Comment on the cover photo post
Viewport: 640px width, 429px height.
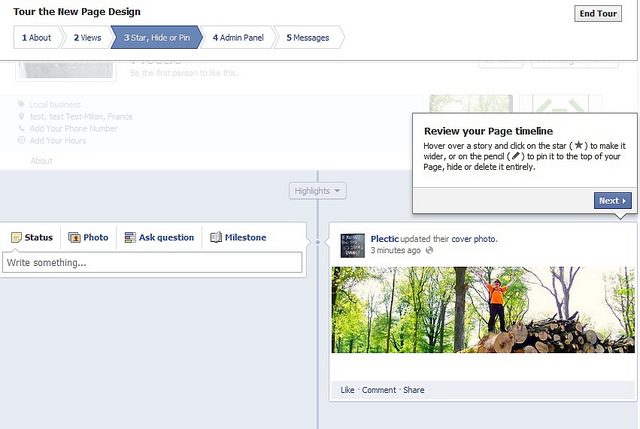(x=379, y=390)
